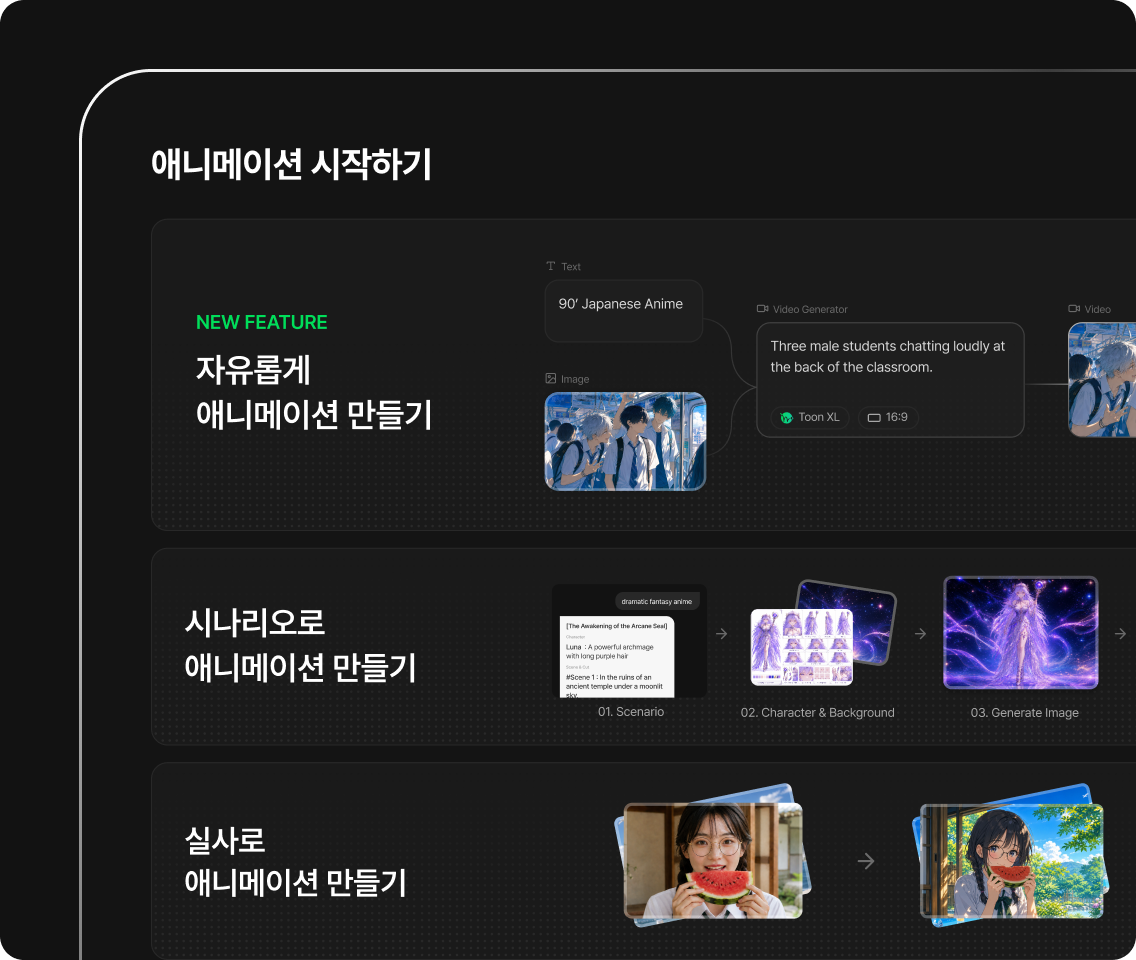Click the Video node camera icon

point(1074,309)
